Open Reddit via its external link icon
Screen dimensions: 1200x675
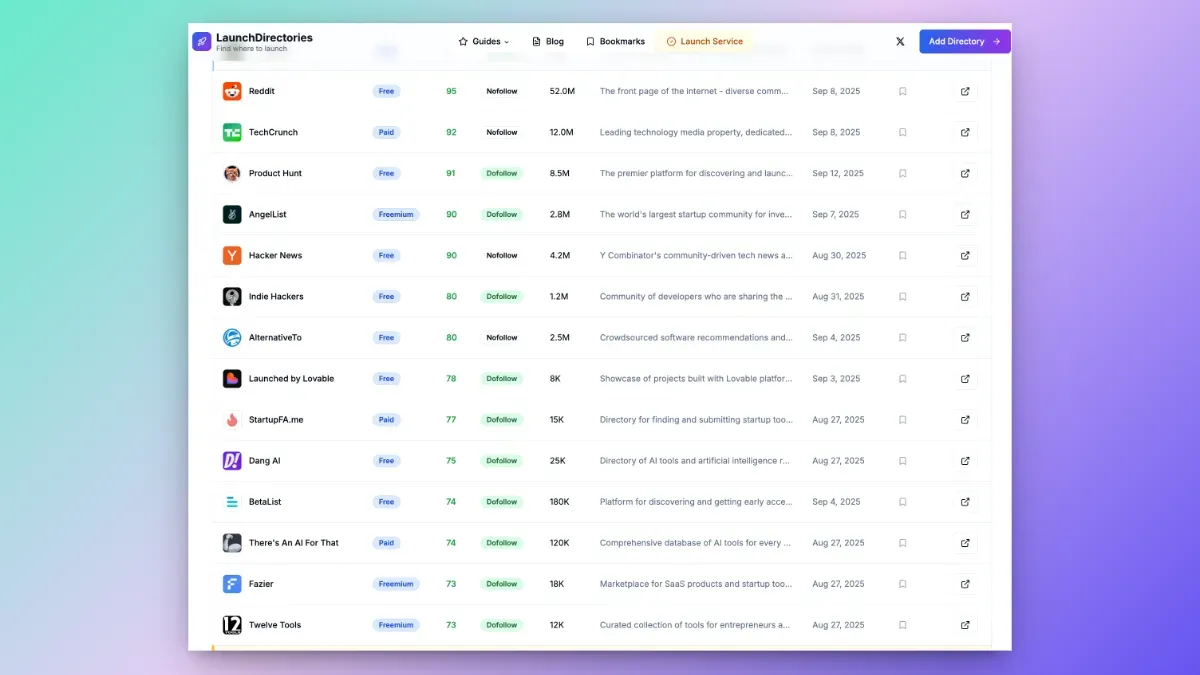click(965, 91)
